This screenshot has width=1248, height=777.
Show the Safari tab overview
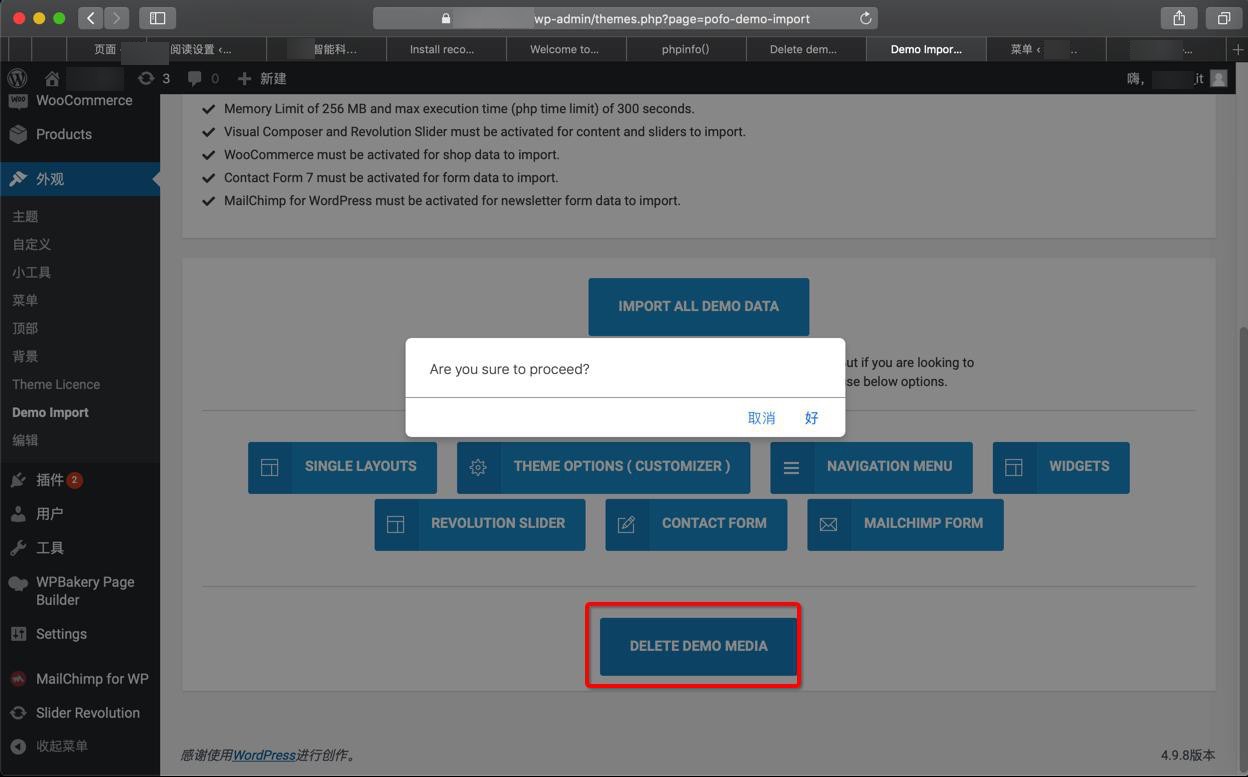(x=1223, y=18)
